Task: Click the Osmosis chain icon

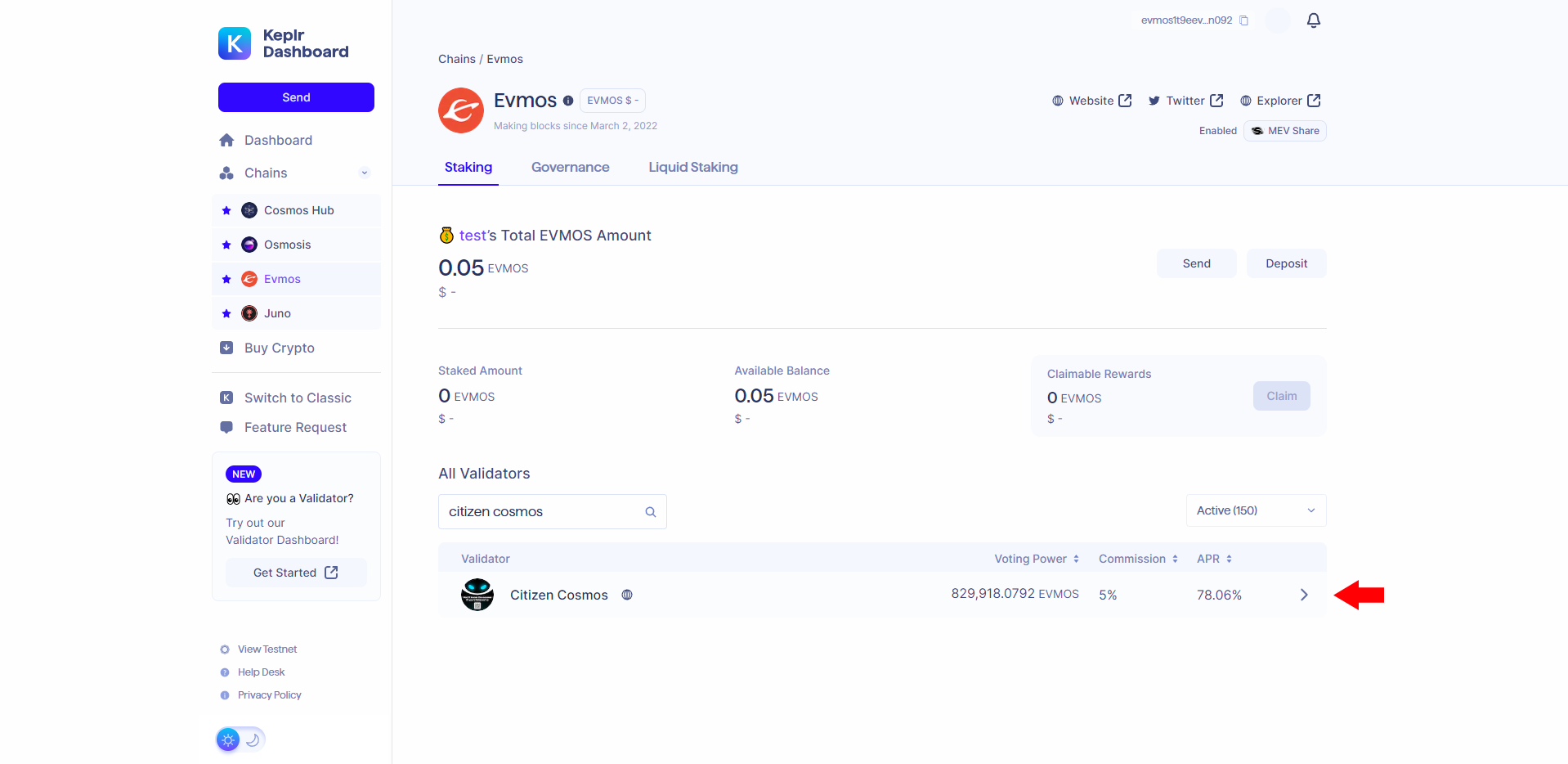Action: click(249, 245)
